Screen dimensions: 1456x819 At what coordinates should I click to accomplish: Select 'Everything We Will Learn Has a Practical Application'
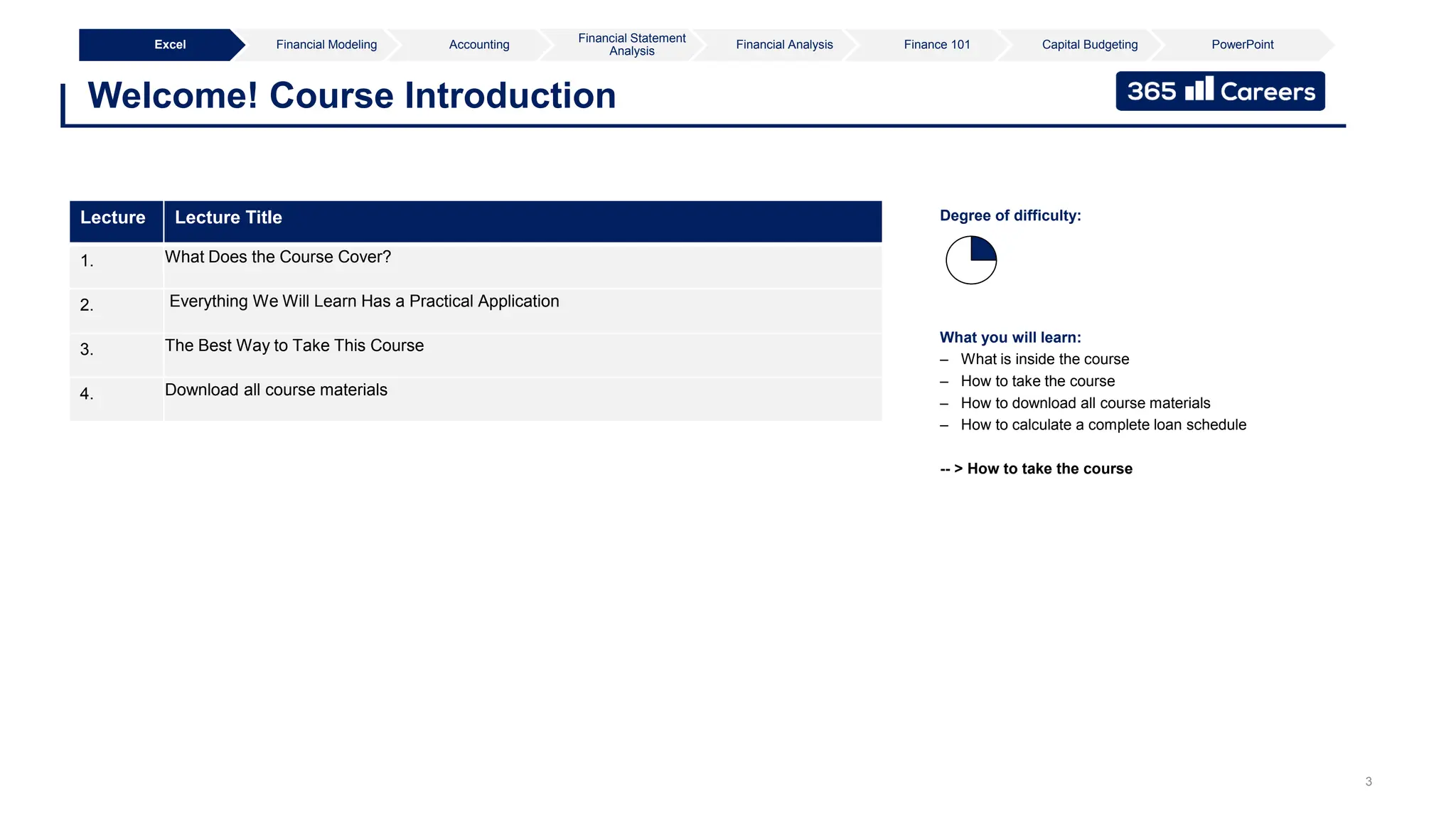(364, 301)
